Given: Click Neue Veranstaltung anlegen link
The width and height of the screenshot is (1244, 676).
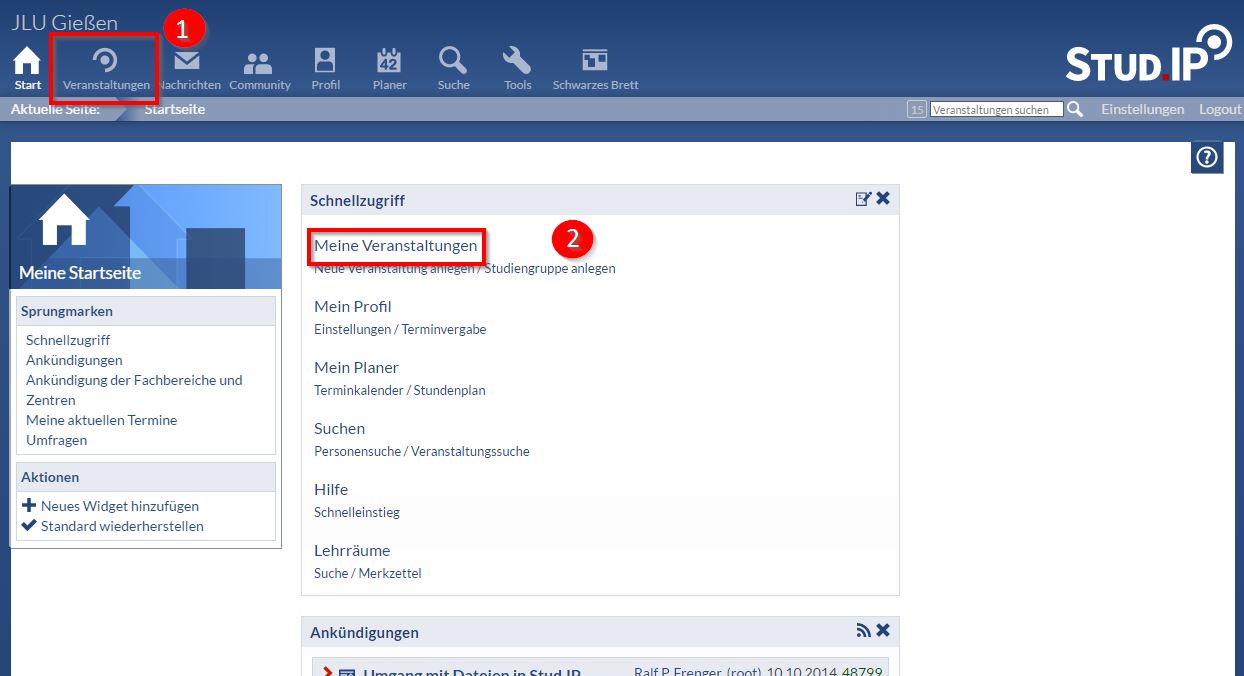Looking at the screenshot, I should click(394, 268).
